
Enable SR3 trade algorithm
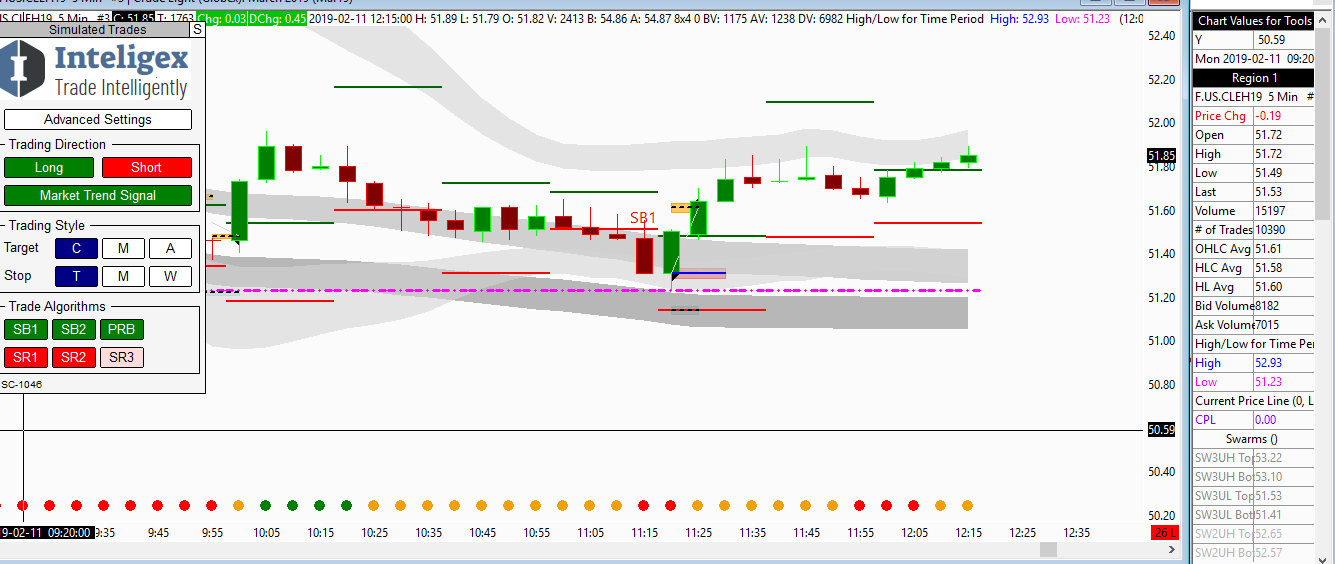click(121, 357)
